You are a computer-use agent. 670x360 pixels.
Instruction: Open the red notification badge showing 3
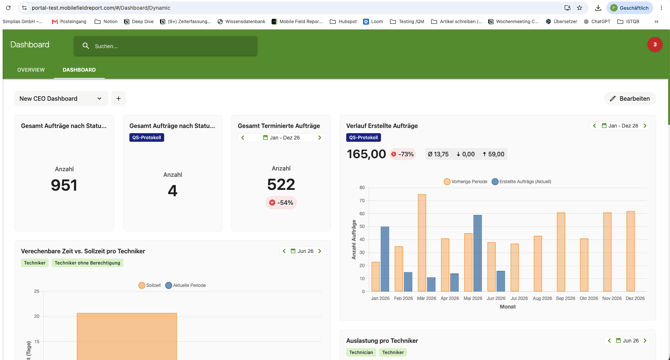click(655, 44)
